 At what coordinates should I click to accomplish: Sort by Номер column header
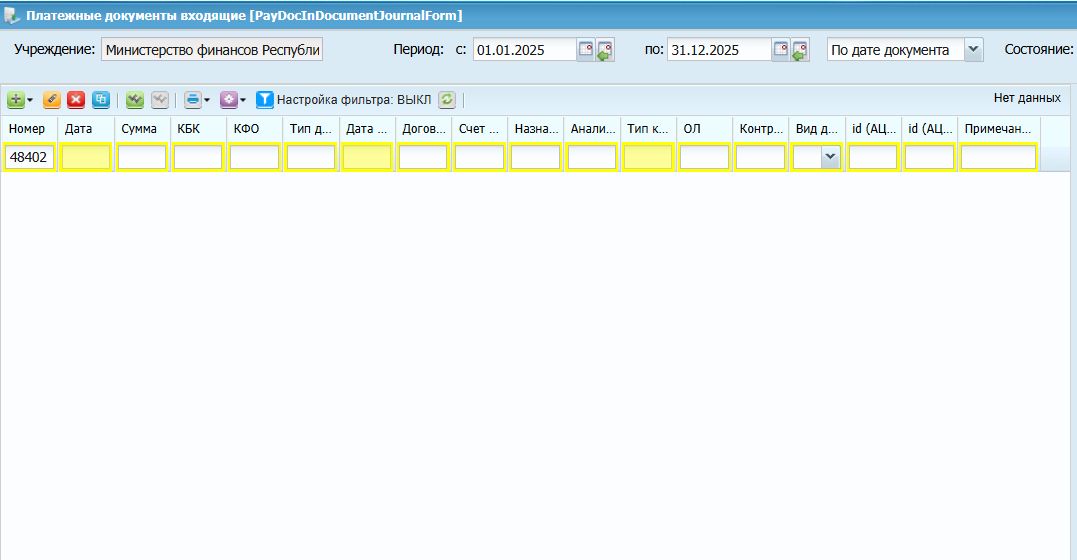[x=27, y=128]
